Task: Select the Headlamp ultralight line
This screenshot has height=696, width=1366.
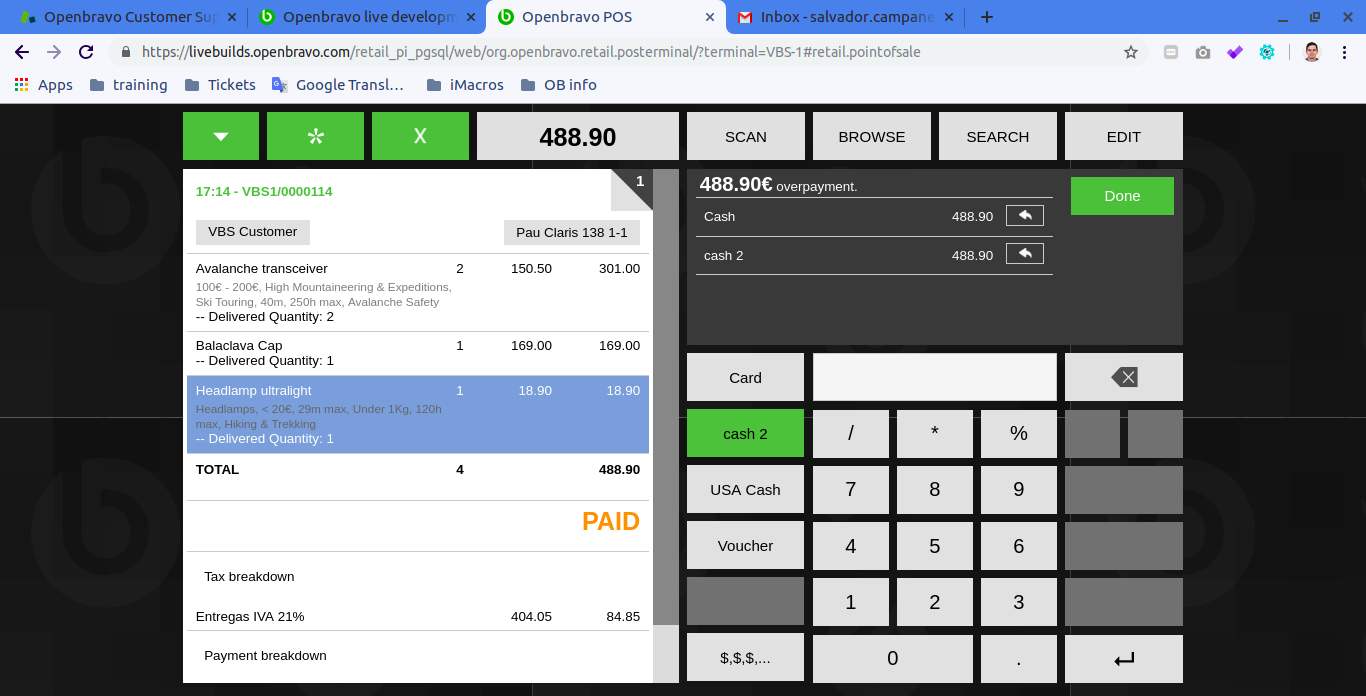Action: click(x=418, y=415)
